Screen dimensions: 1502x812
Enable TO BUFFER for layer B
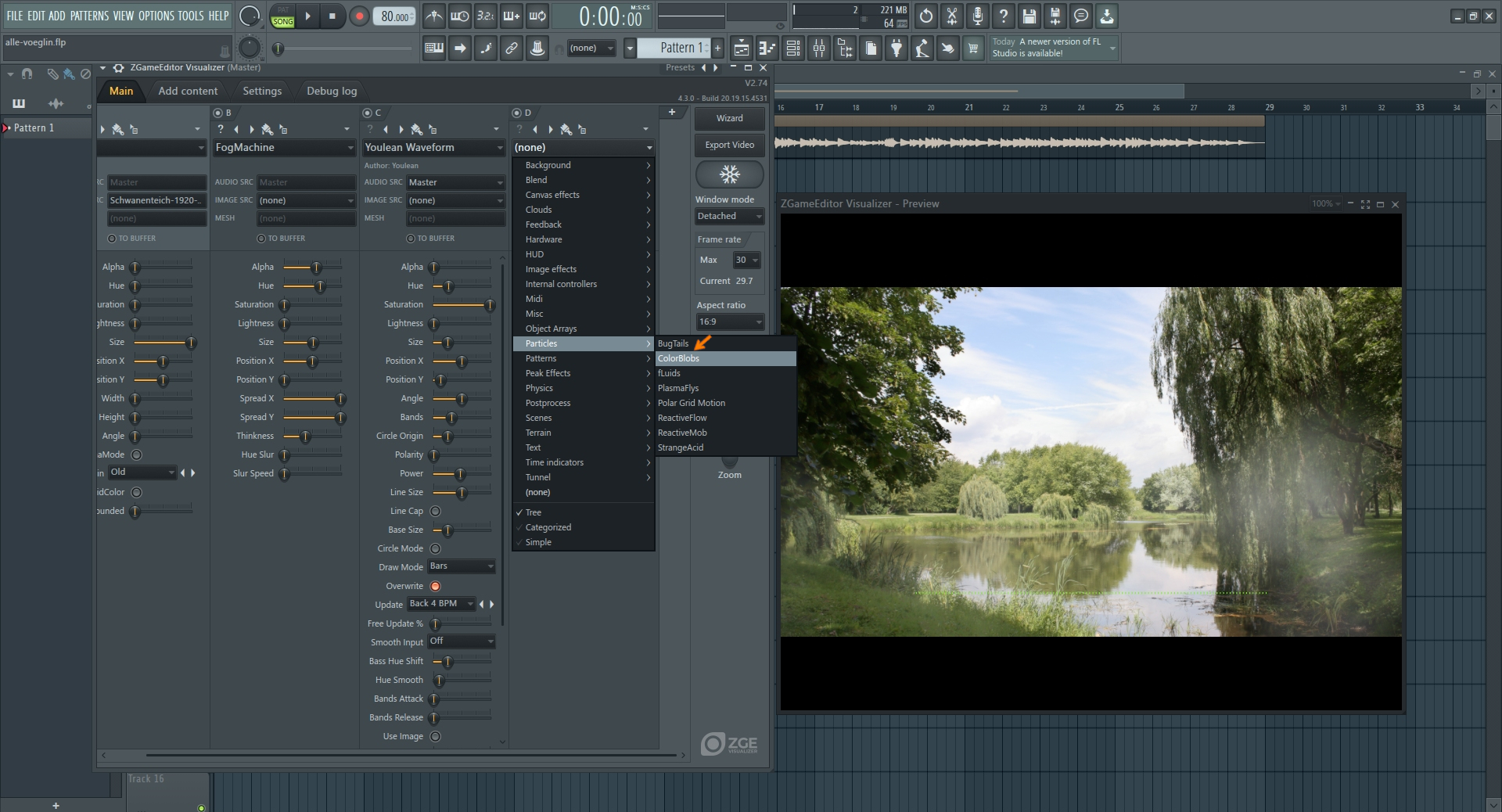pyautogui.click(x=261, y=239)
